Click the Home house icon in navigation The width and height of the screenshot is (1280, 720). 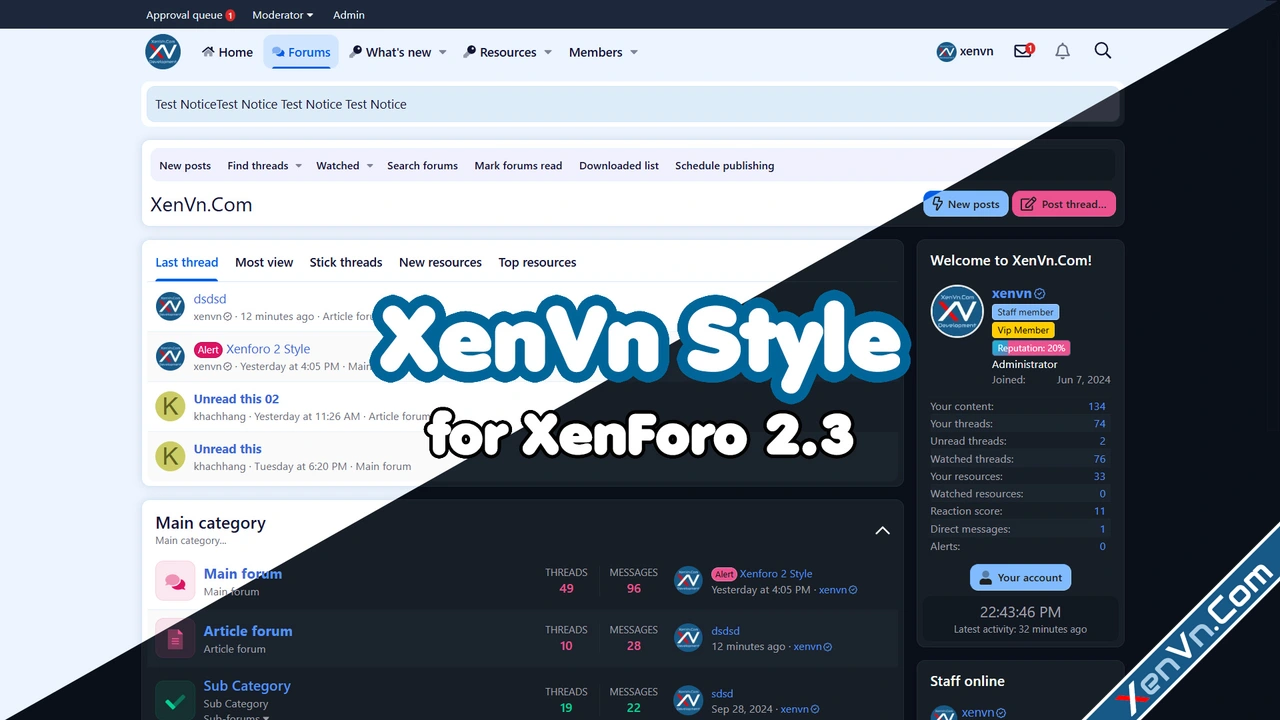[x=208, y=52]
